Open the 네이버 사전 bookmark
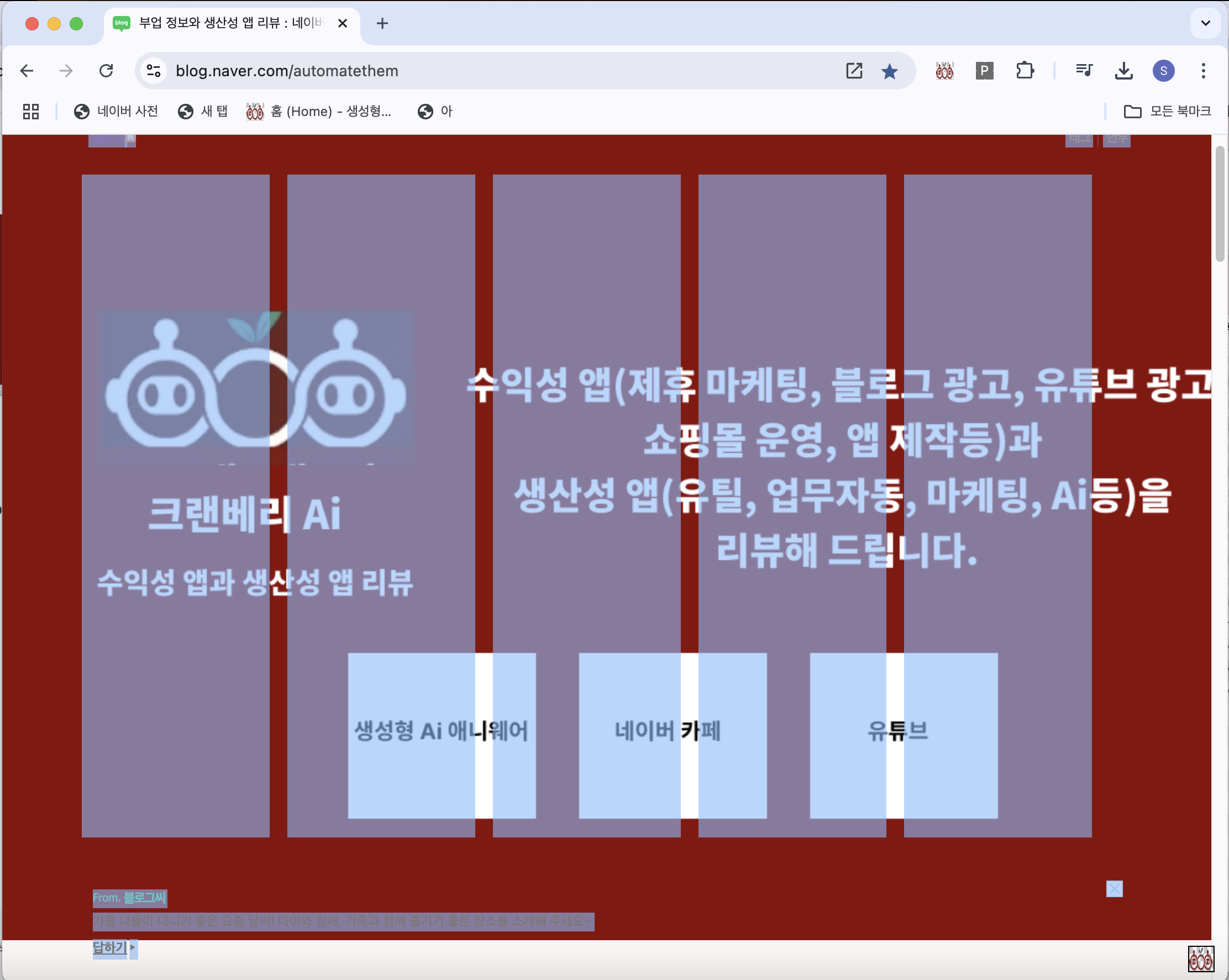1229x980 pixels. [115, 111]
